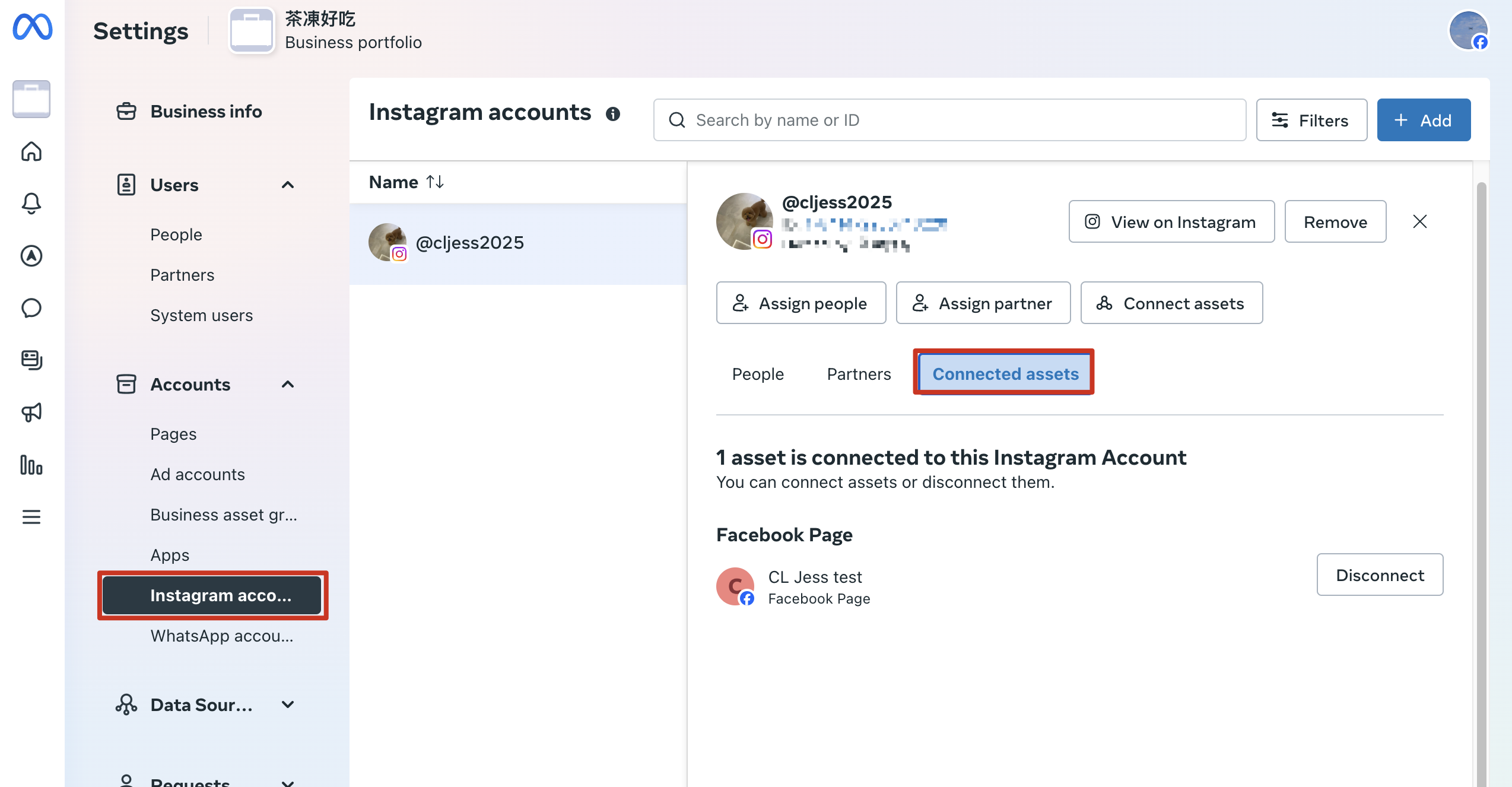1512x787 pixels.
Task: Open the Ads Manager compass icon
Action: pos(31,256)
